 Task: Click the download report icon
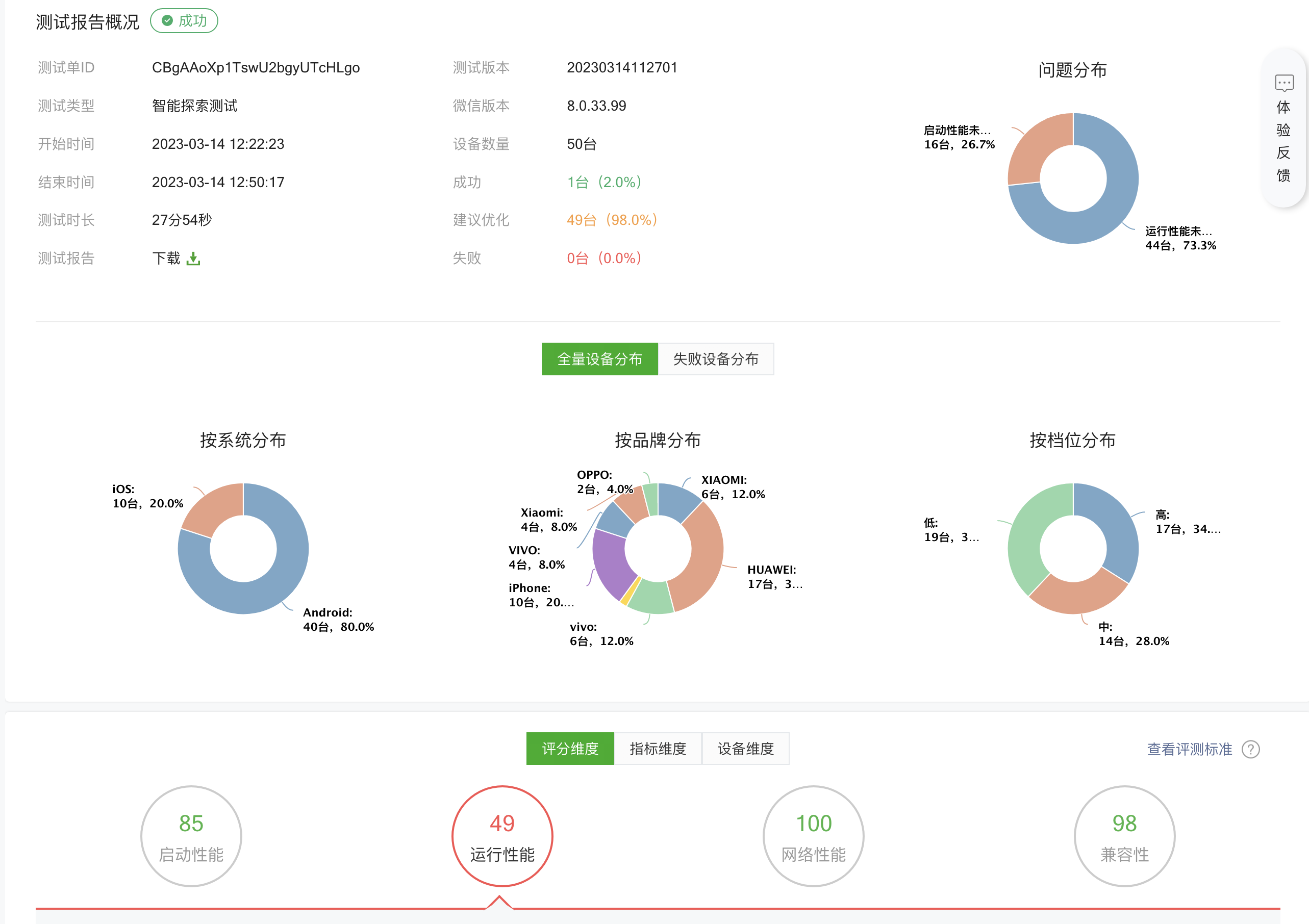point(193,259)
